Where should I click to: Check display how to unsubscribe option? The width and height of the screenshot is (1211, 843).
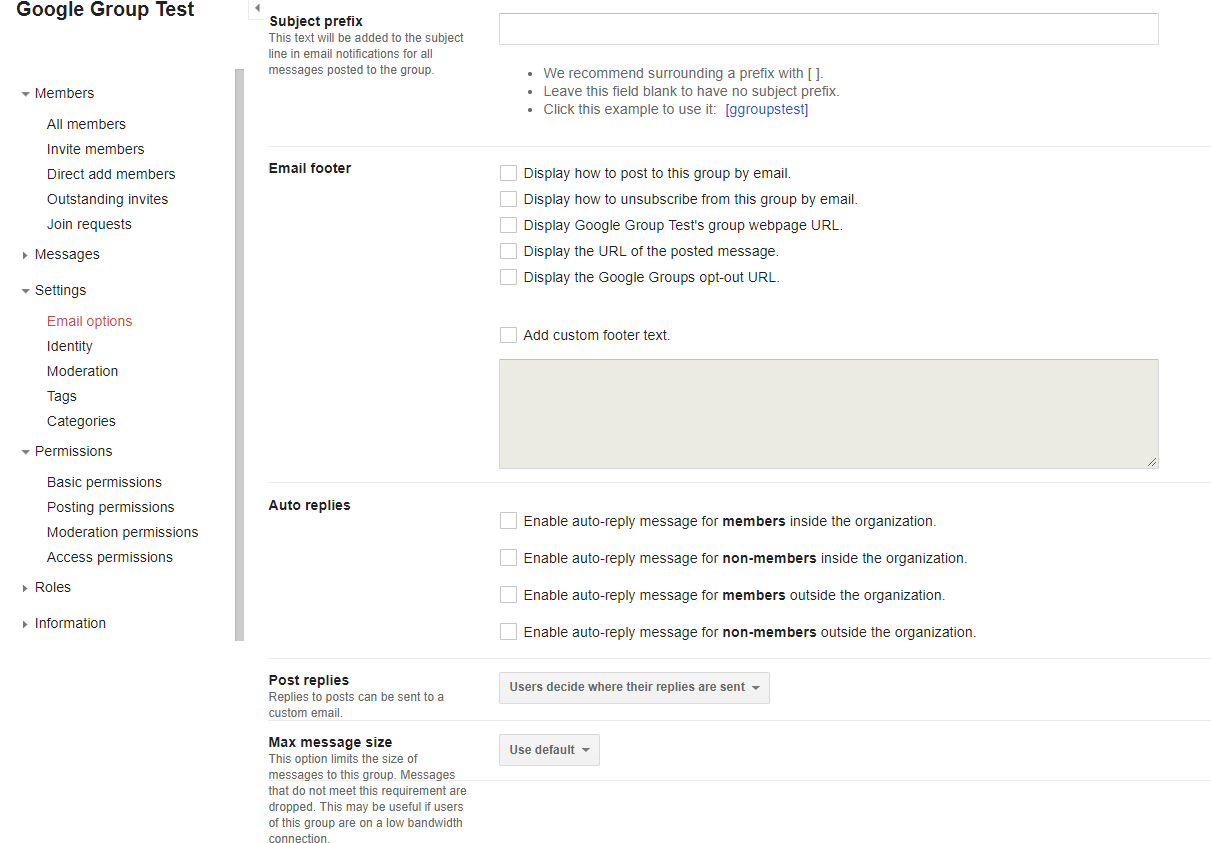[x=509, y=199]
